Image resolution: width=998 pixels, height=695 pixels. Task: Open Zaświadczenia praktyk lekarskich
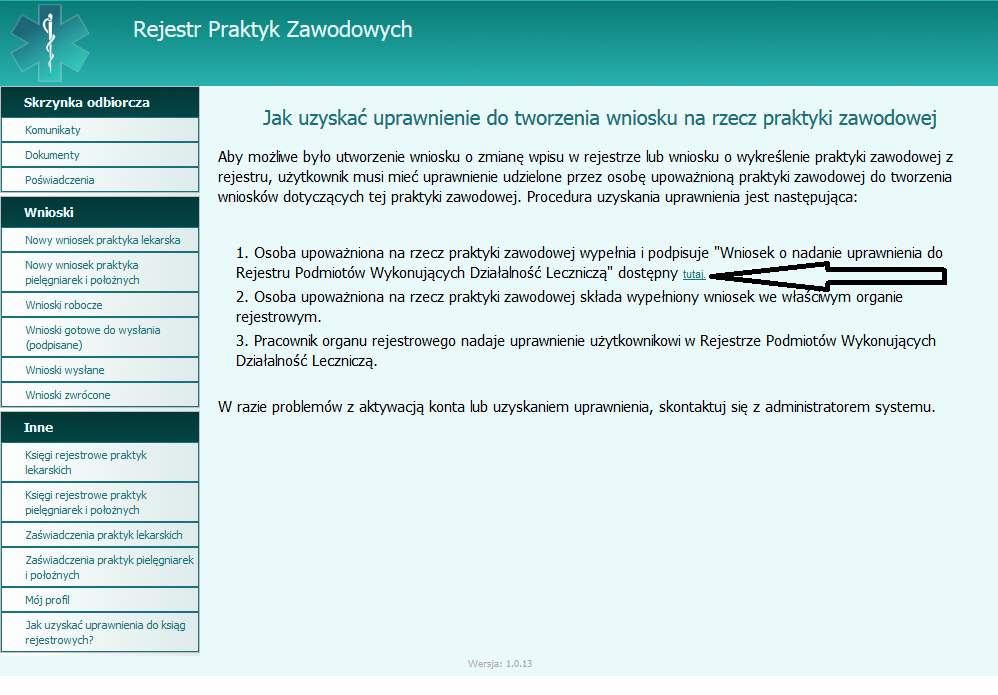100,535
